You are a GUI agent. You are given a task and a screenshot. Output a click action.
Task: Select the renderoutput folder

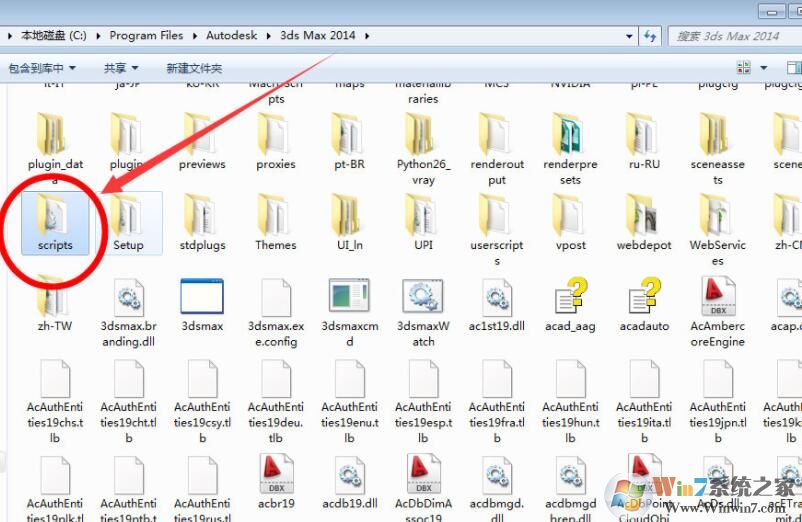(497, 149)
